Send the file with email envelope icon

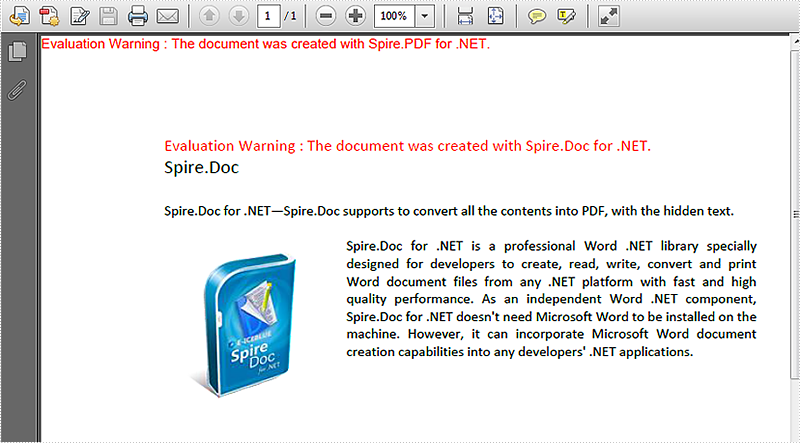167,16
